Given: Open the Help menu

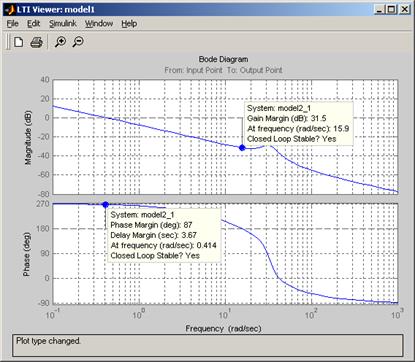Looking at the screenshot, I should click(x=129, y=24).
